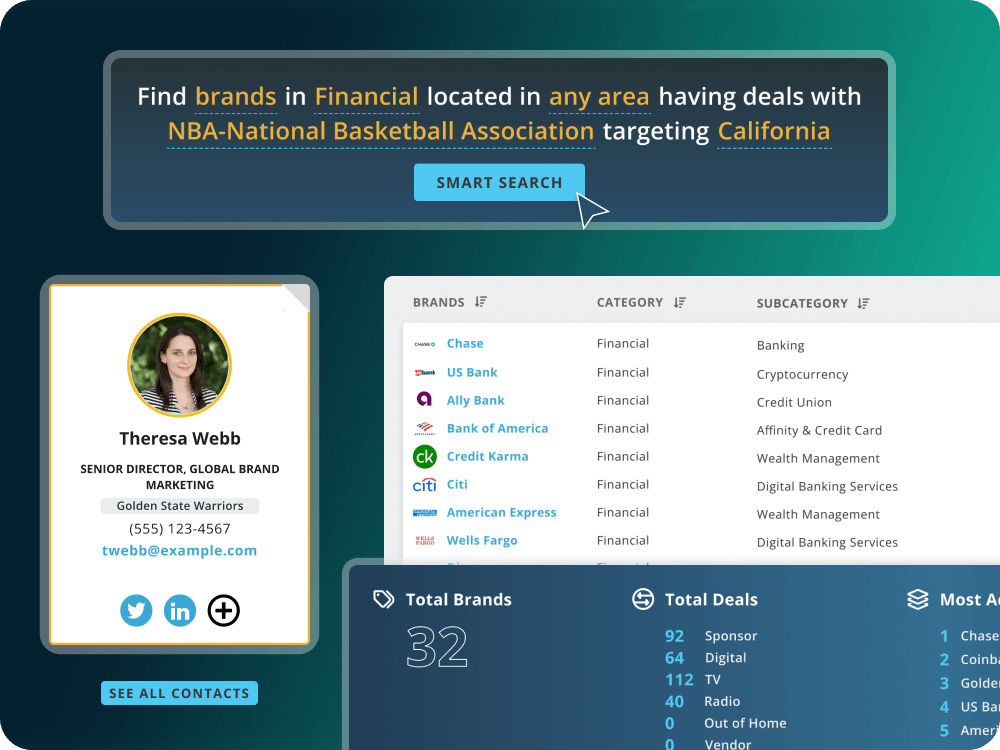Click the Category column header
Screen dimensions: 1000x750
coord(630,302)
